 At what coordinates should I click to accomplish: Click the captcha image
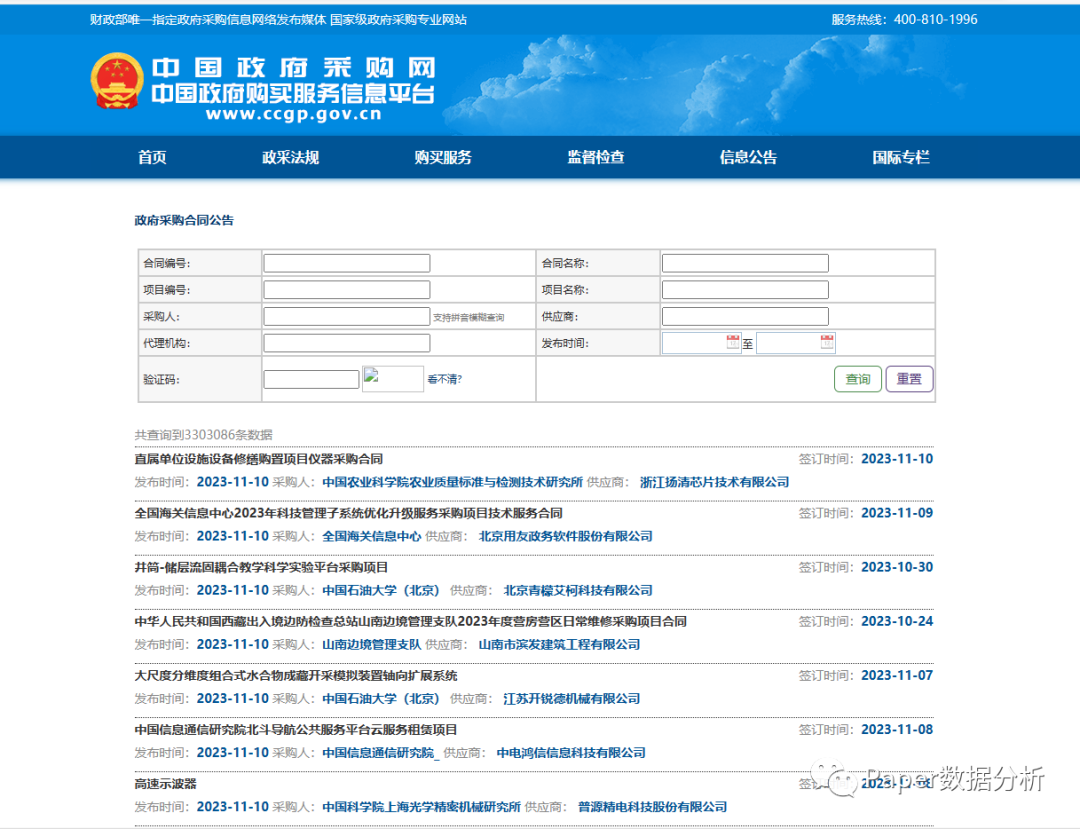click(393, 379)
